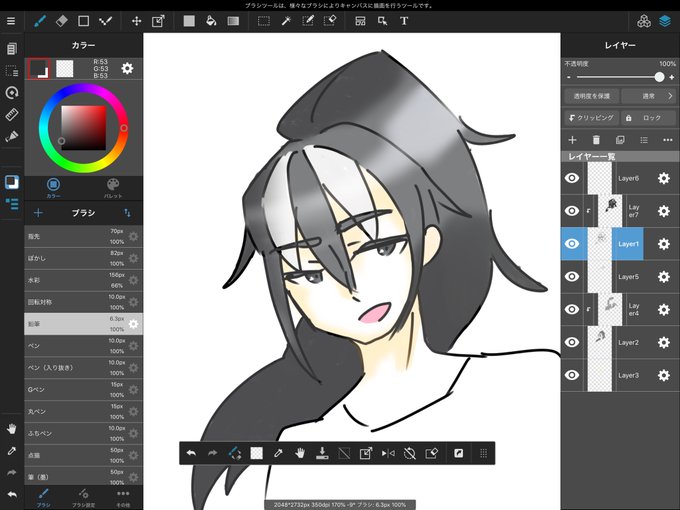Open the brush sort arrows
This screenshot has width=680, height=510.
coord(127,212)
